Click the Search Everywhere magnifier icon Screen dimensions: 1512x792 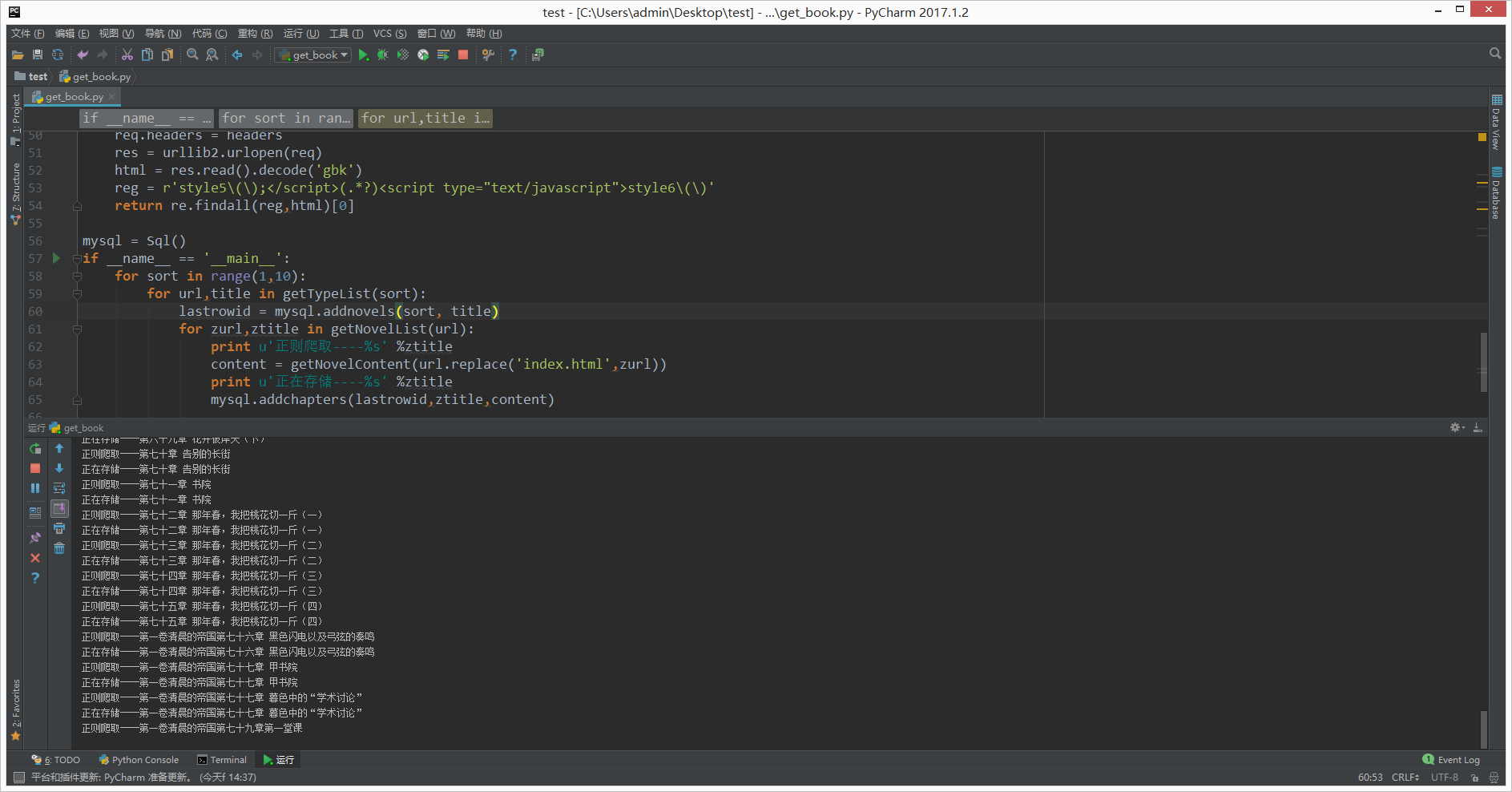(1495, 54)
